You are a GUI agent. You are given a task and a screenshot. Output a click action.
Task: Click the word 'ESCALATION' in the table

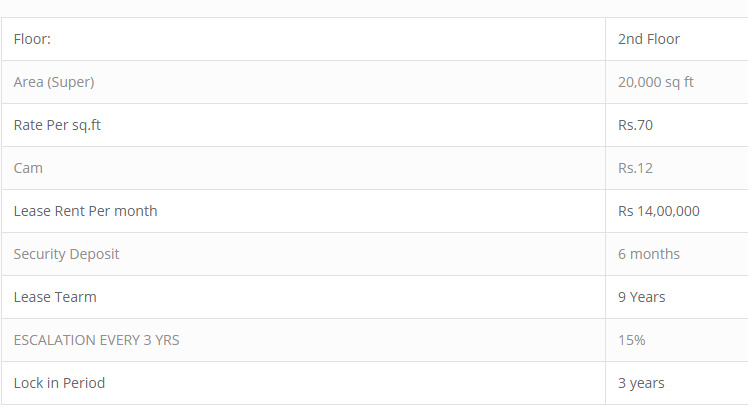coord(55,340)
